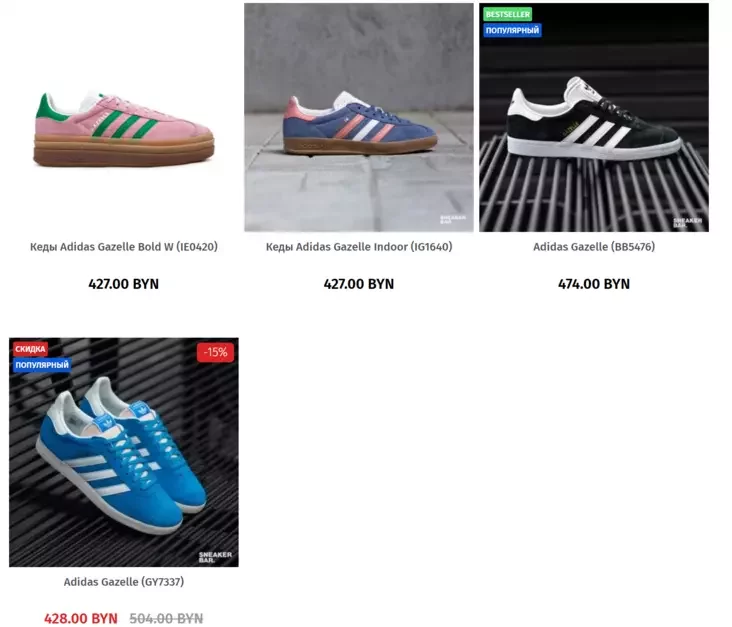The width and height of the screenshot is (732, 627).
Task: Click the ПОПУЛЯРНЫЙ badge on black Gazelle
Action: pos(512,30)
